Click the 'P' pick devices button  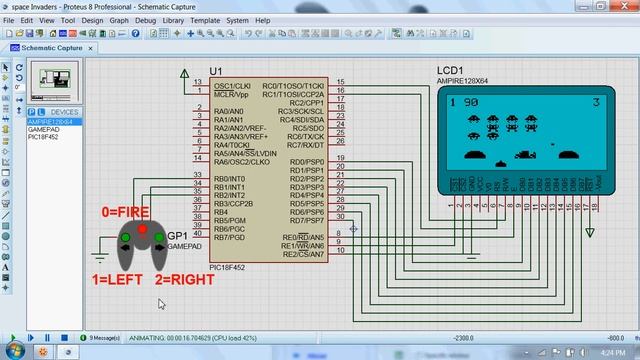click(31, 112)
